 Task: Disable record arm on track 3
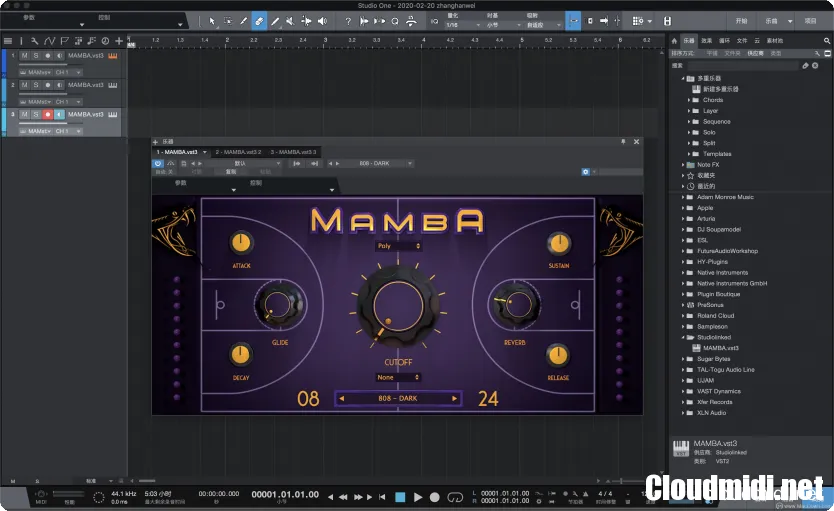[x=47, y=115]
